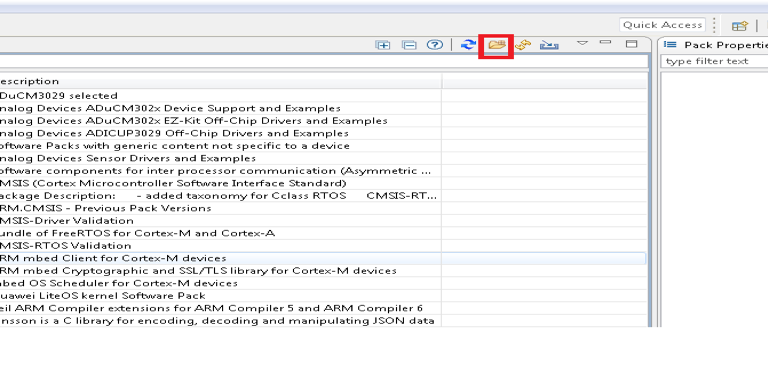
Task: Select 'ADICUP3029 Off-Chip Drivers and Examples' row
Action: (323, 133)
